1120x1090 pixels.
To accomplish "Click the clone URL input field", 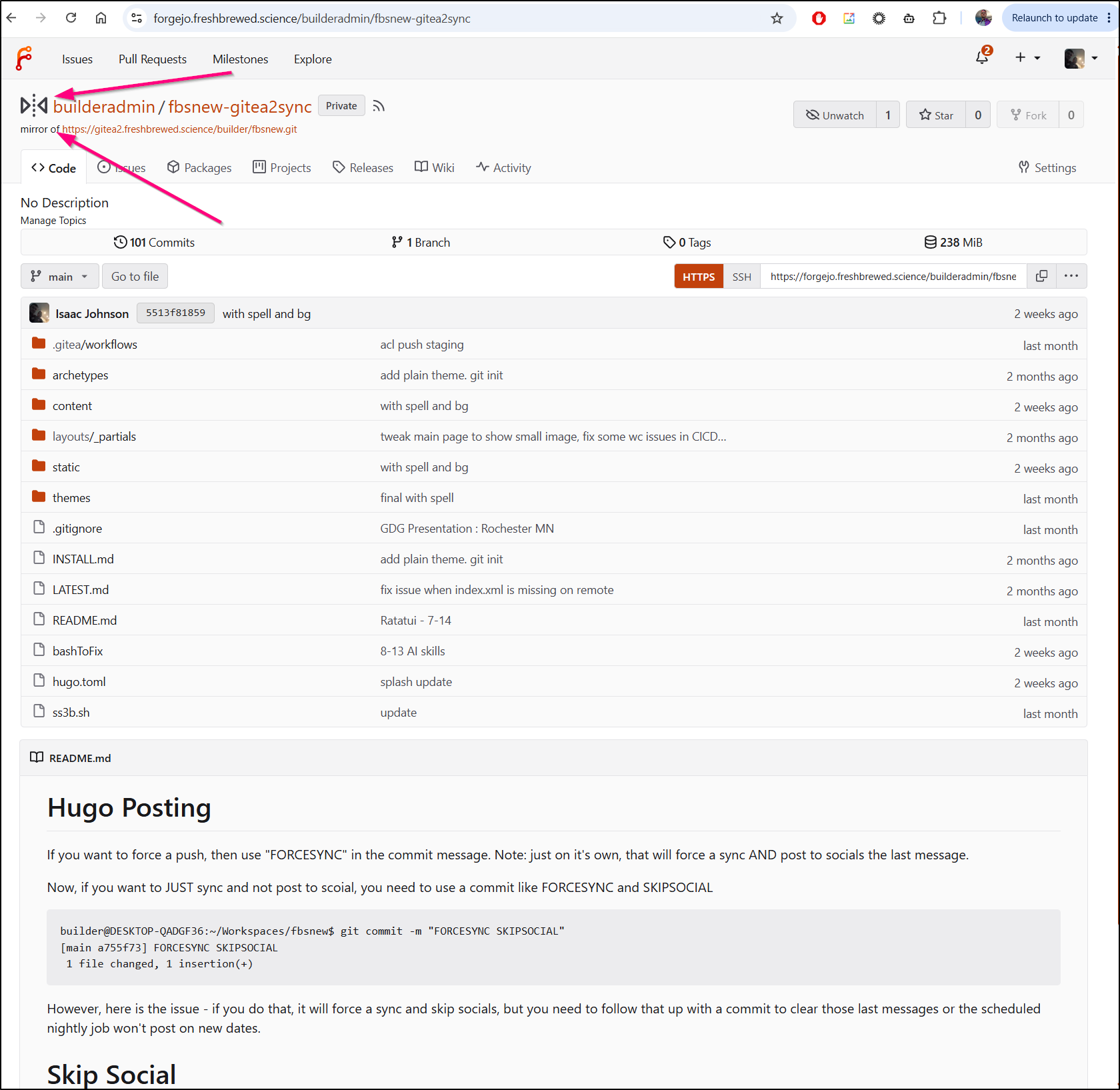I will tap(893, 277).
